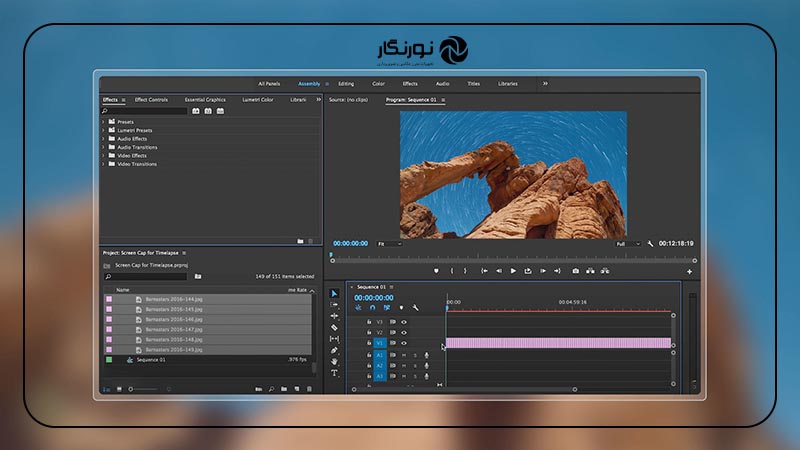Click Go to In point
Screen dimensions: 800x450
[484, 271]
